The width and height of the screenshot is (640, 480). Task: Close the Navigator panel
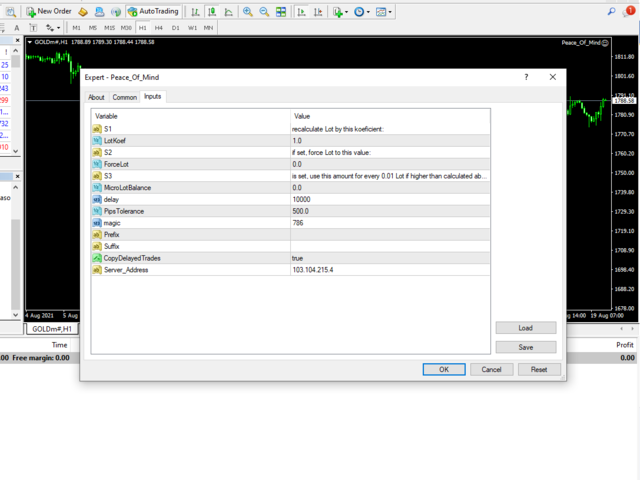17,176
